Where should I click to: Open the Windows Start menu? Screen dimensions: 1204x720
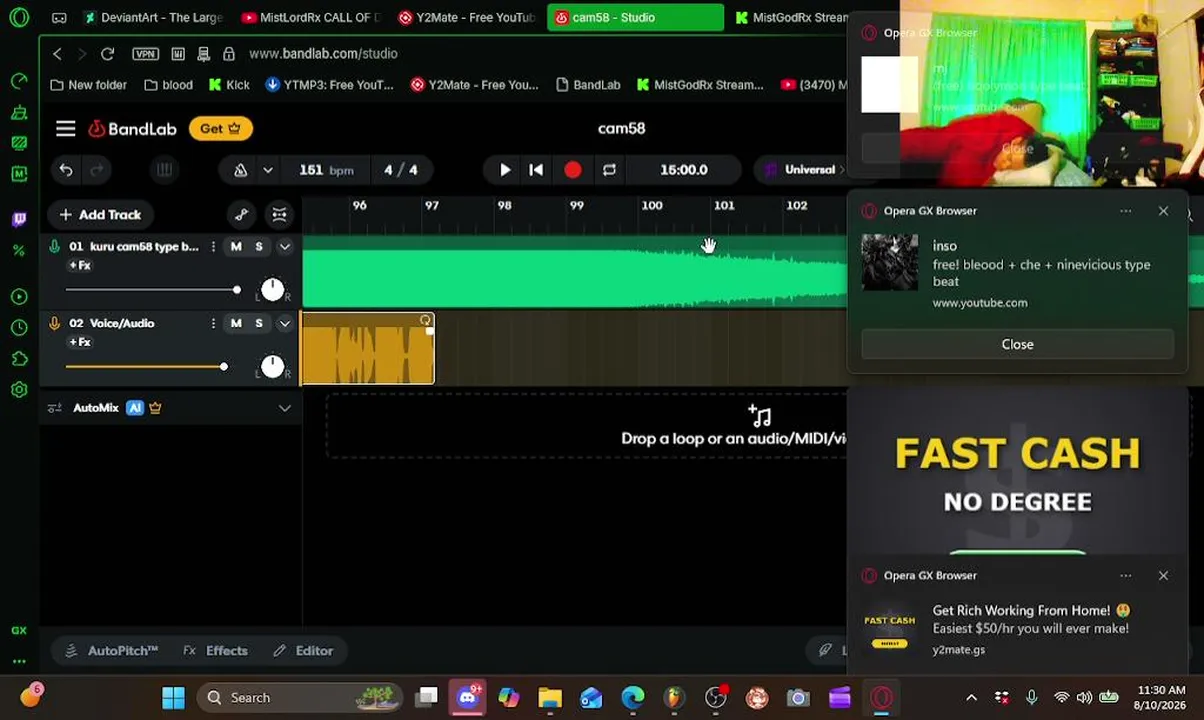click(173, 697)
